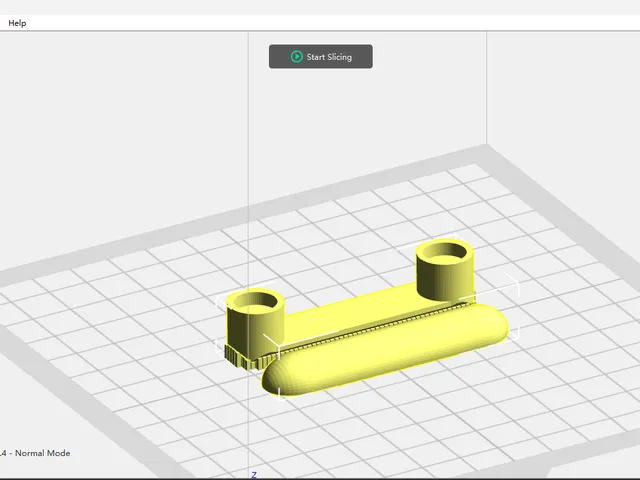Viewport: 640px width, 480px height.
Task: Click the Start Slicing button
Action: (320, 57)
